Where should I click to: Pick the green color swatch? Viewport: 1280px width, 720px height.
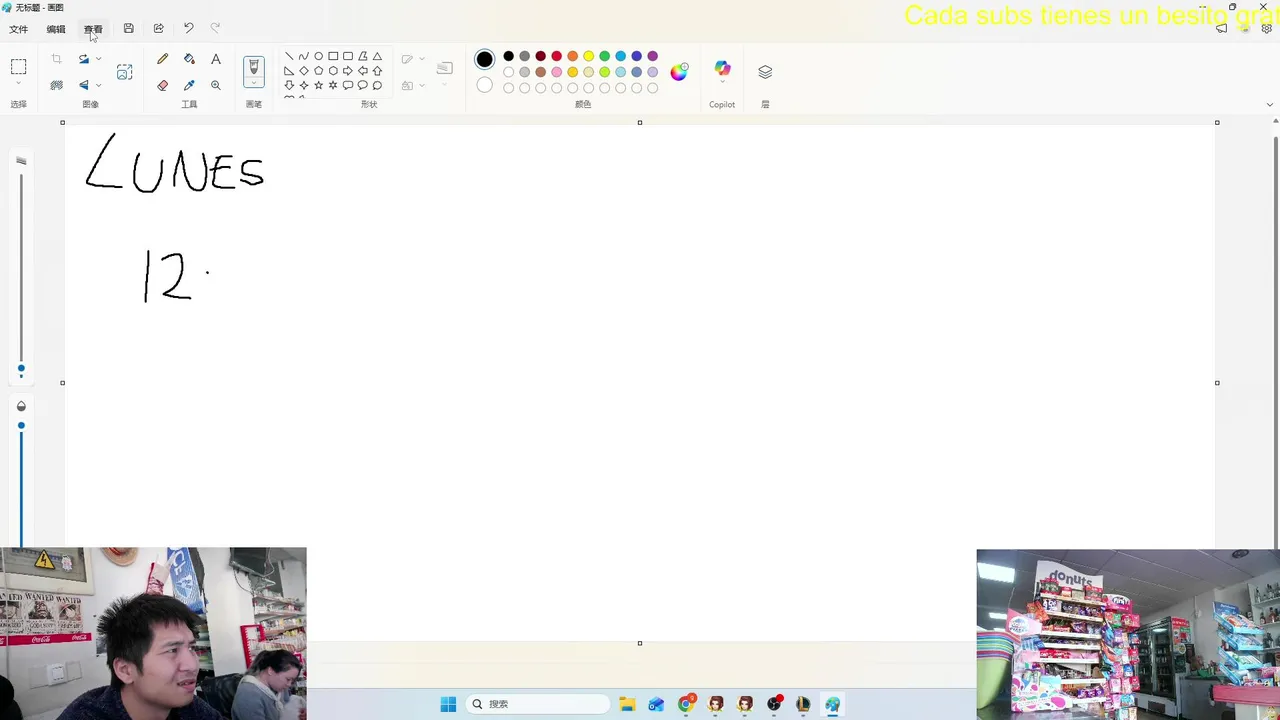coord(604,56)
